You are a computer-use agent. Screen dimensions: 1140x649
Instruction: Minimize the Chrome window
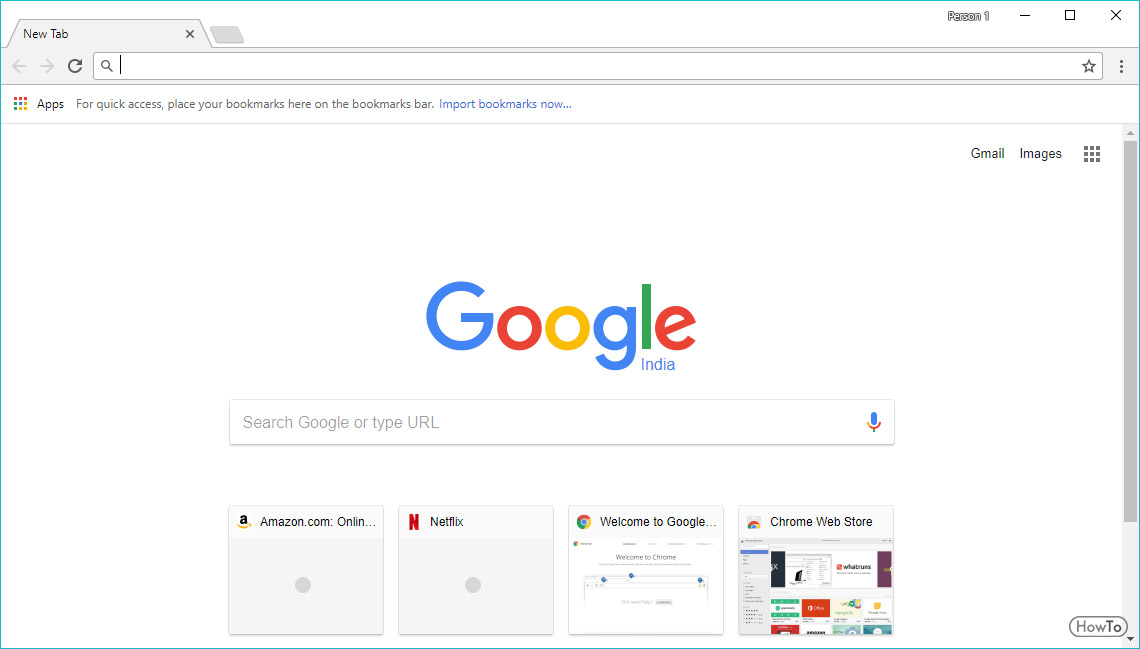tap(1025, 15)
